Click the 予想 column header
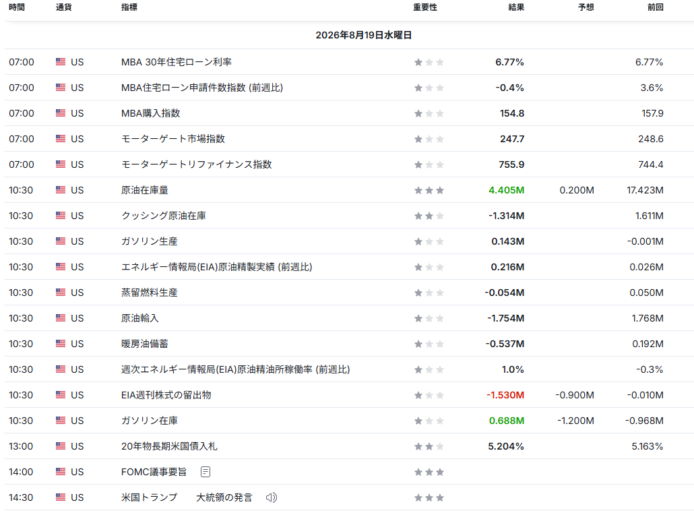This screenshot has width=694, height=515. coord(586,7)
